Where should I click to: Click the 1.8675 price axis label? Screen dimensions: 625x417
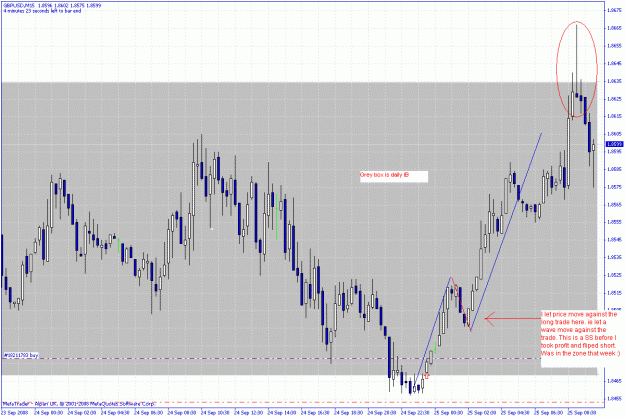[x=615, y=10]
